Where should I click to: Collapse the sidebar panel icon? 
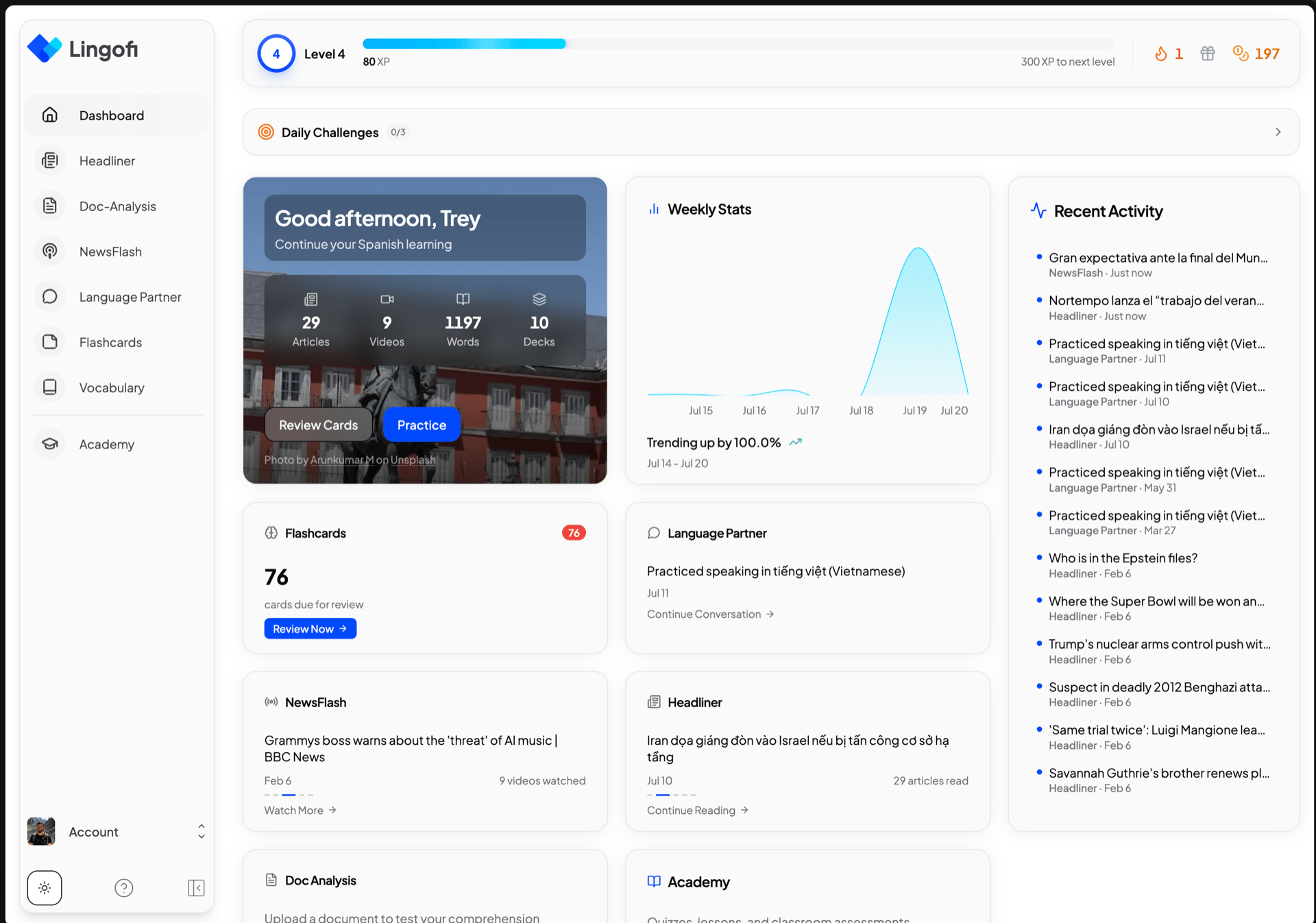[196, 888]
